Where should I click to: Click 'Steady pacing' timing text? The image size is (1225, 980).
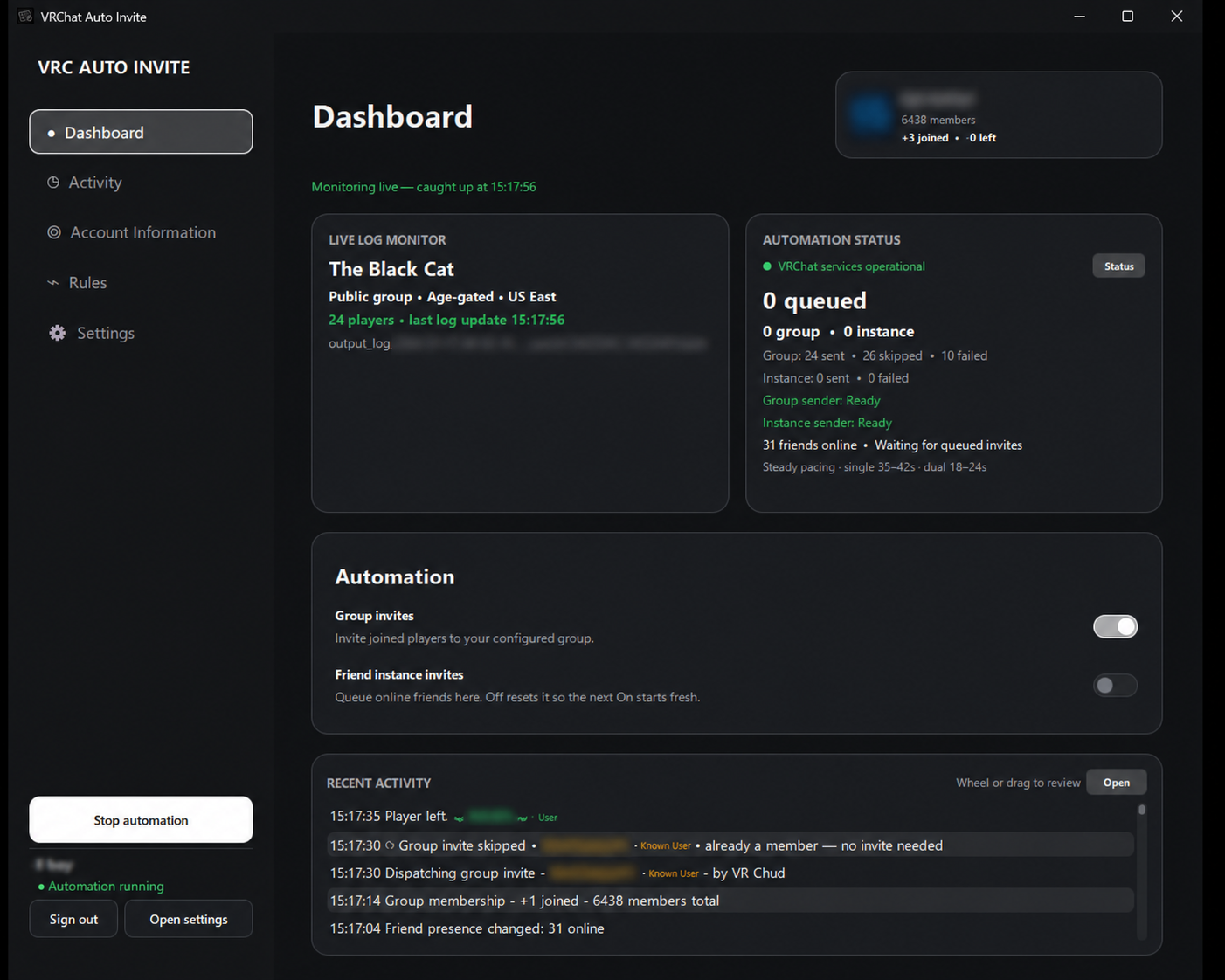point(875,467)
